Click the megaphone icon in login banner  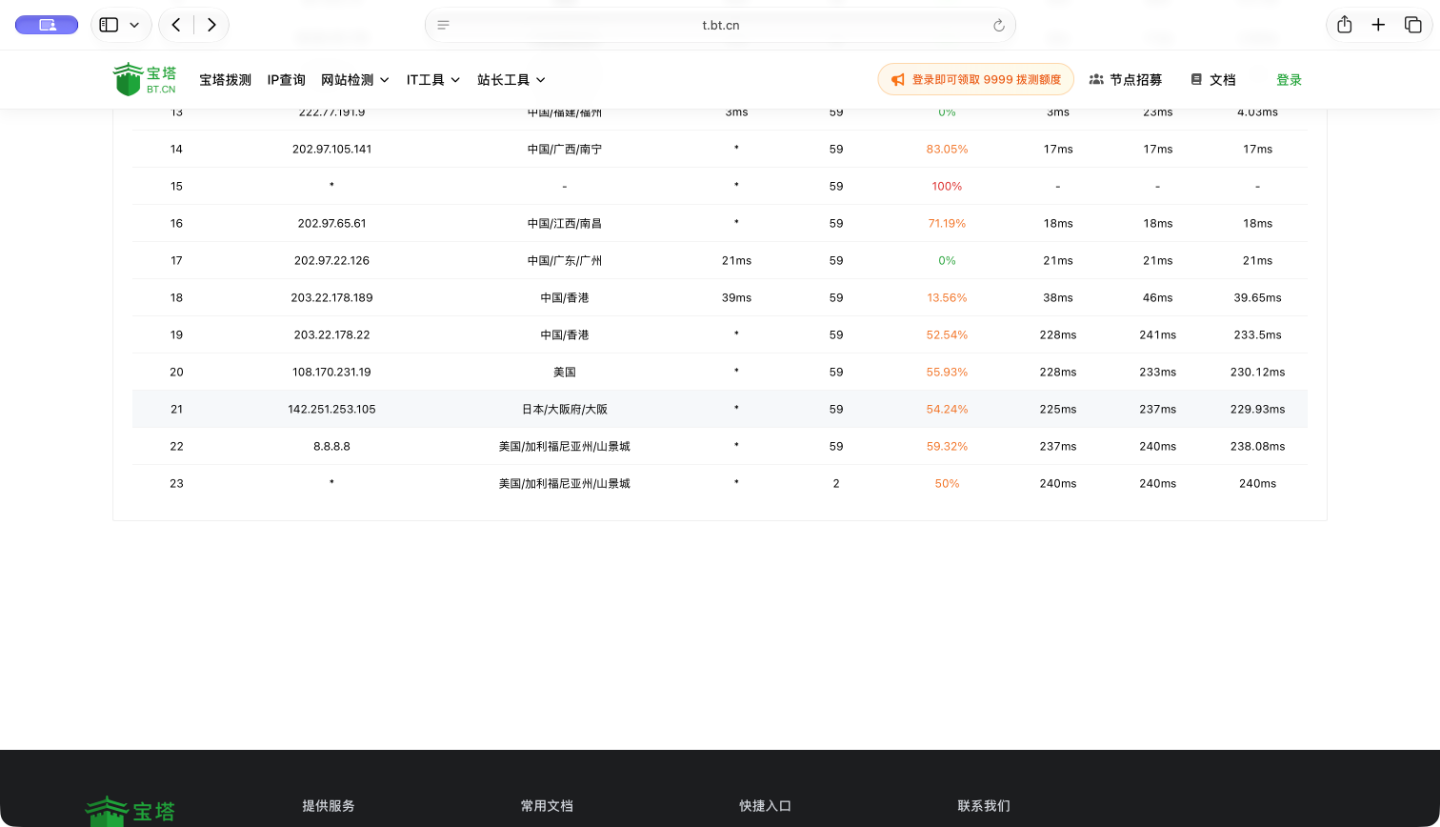point(898,80)
